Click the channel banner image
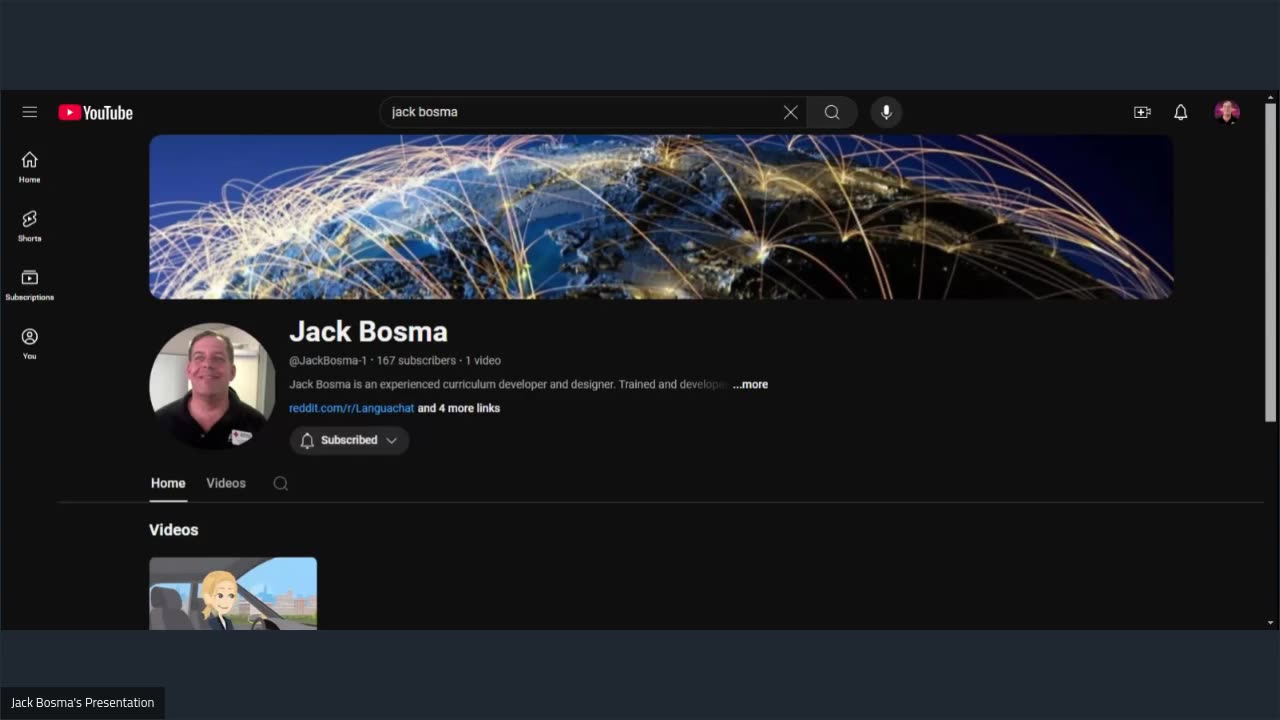1280x720 pixels. click(661, 217)
